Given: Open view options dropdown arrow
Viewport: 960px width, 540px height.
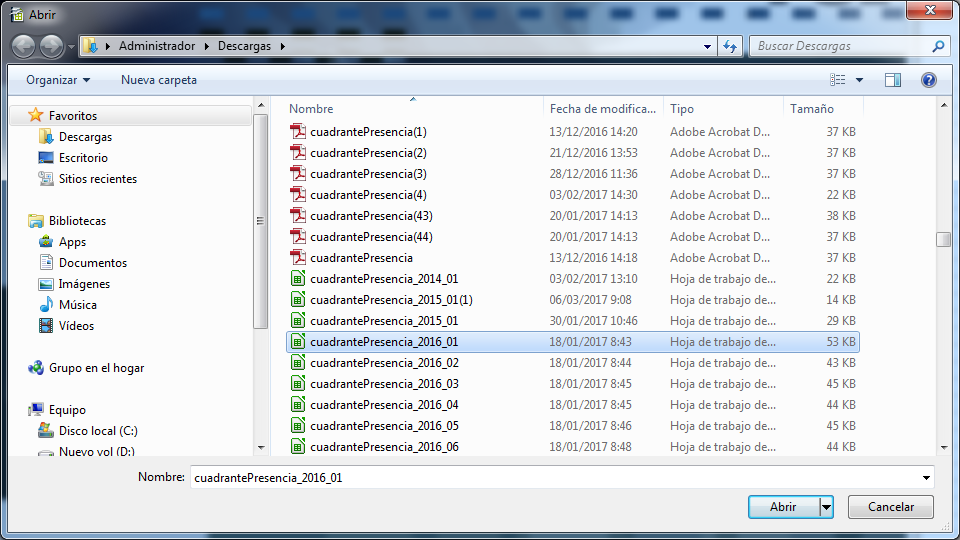Looking at the screenshot, I should (859, 80).
